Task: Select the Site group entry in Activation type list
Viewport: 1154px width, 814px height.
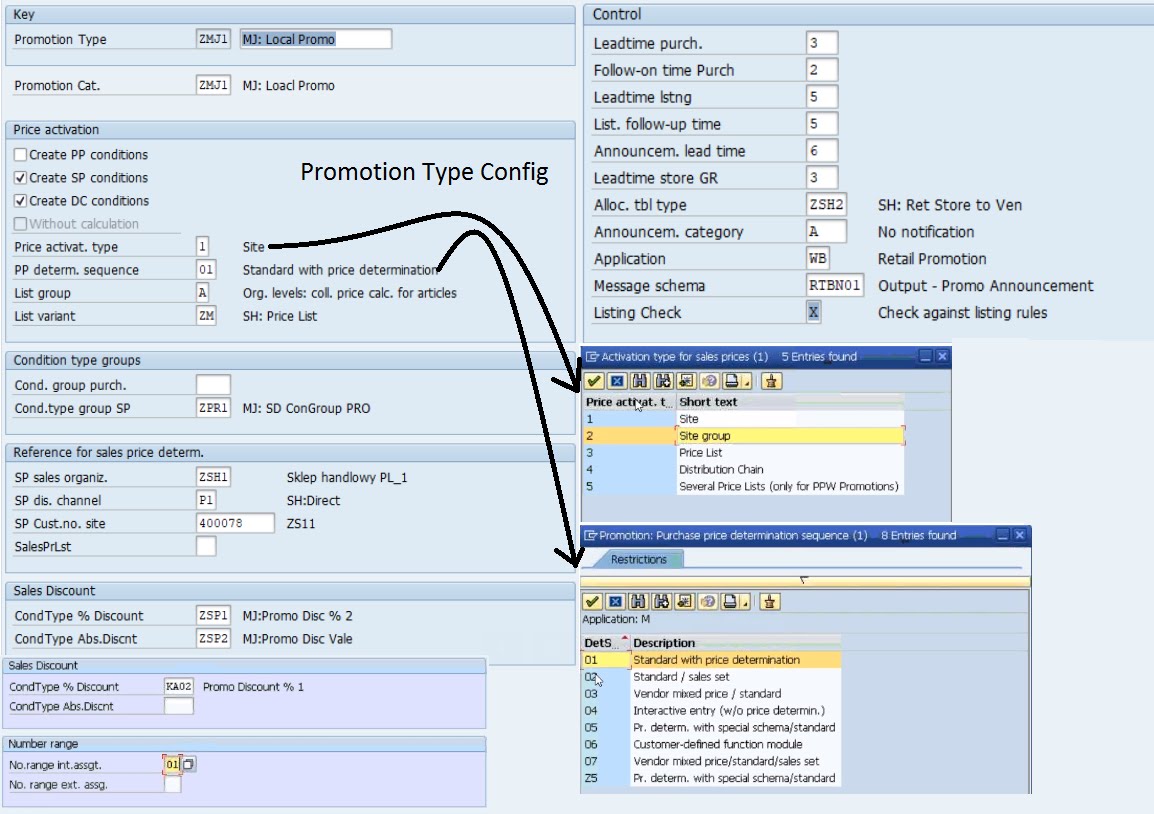Action: tap(740, 435)
